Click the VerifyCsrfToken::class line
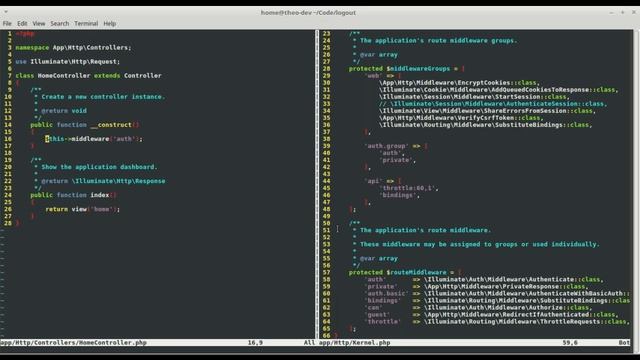This screenshot has width=640, height=360. tap(461, 118)
